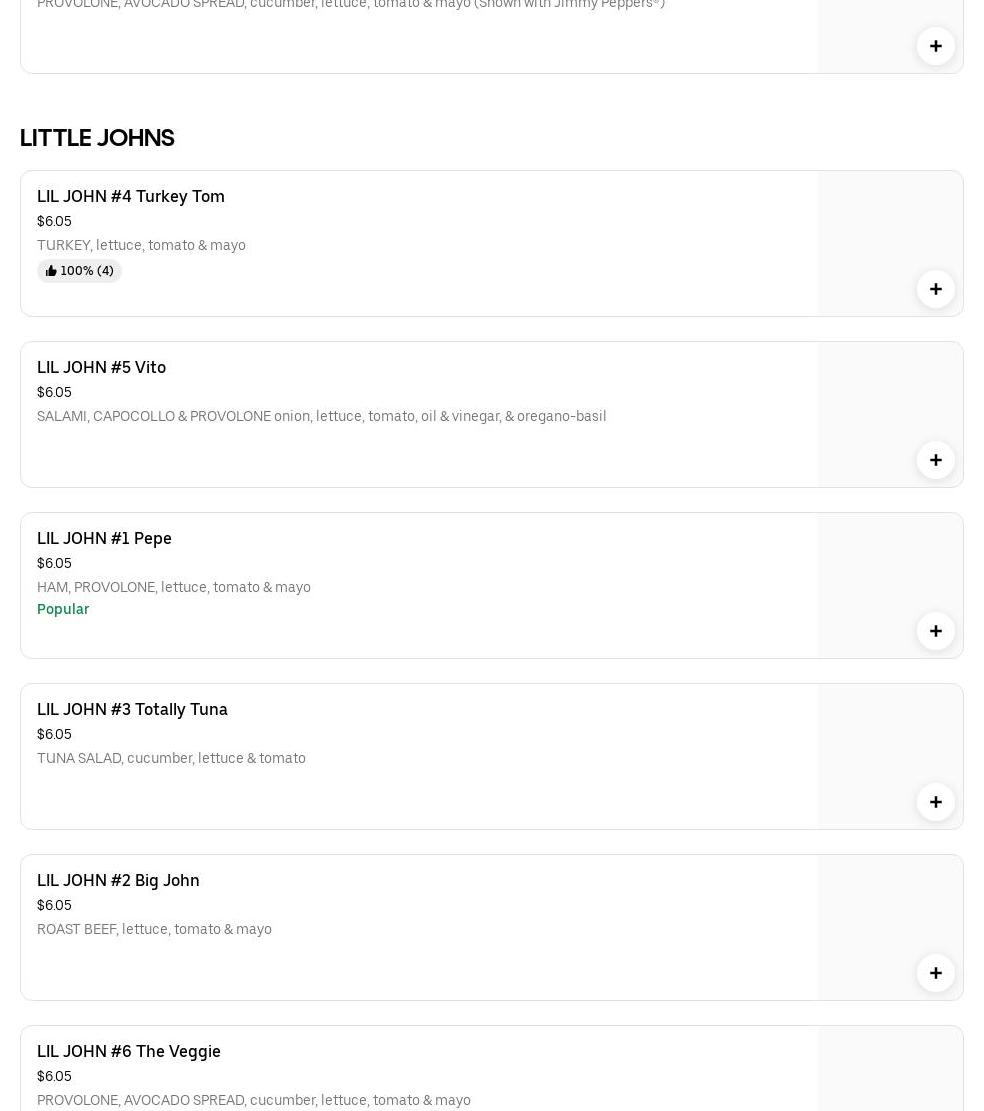Click the LITTLE JOHNS section heading
The width and height of the screenshot is (984, 1111).
97,138
